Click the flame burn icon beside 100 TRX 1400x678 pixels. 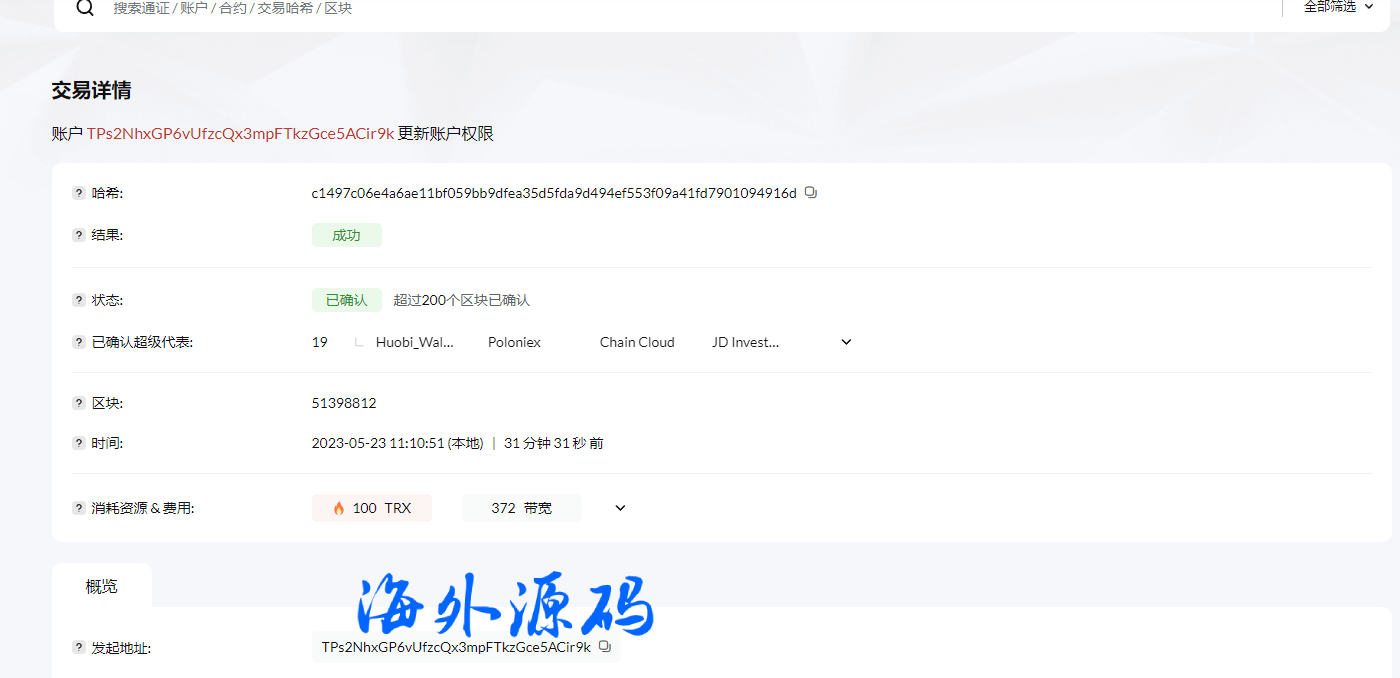tap(337, 507)
